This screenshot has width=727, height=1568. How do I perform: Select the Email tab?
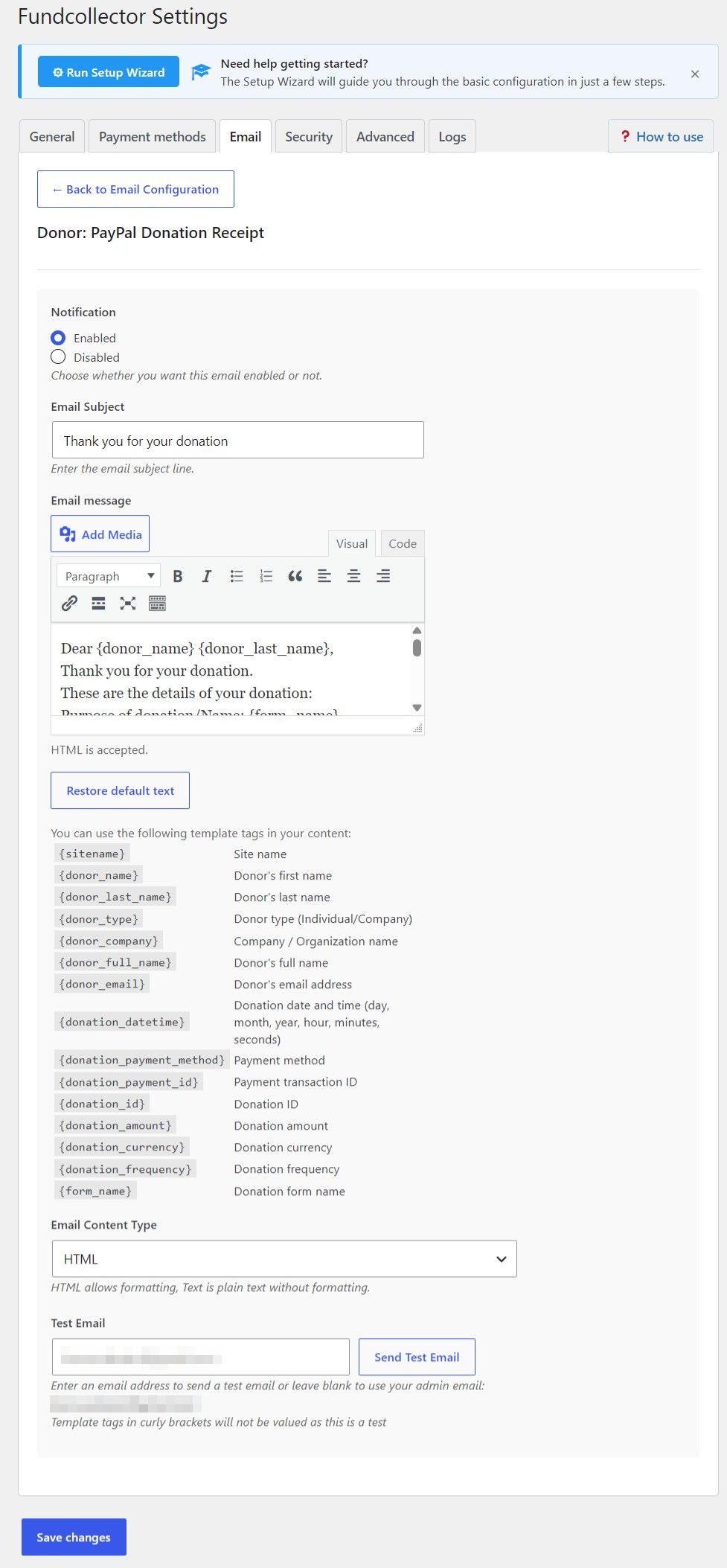tap(246, 137)
